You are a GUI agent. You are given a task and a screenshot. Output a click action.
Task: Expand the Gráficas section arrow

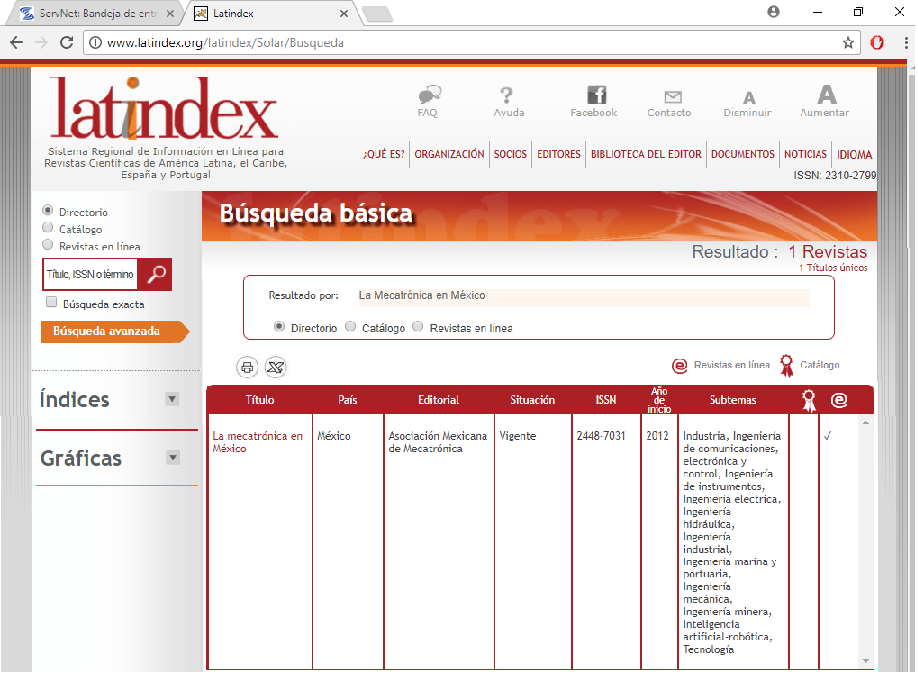coord(173,457)
